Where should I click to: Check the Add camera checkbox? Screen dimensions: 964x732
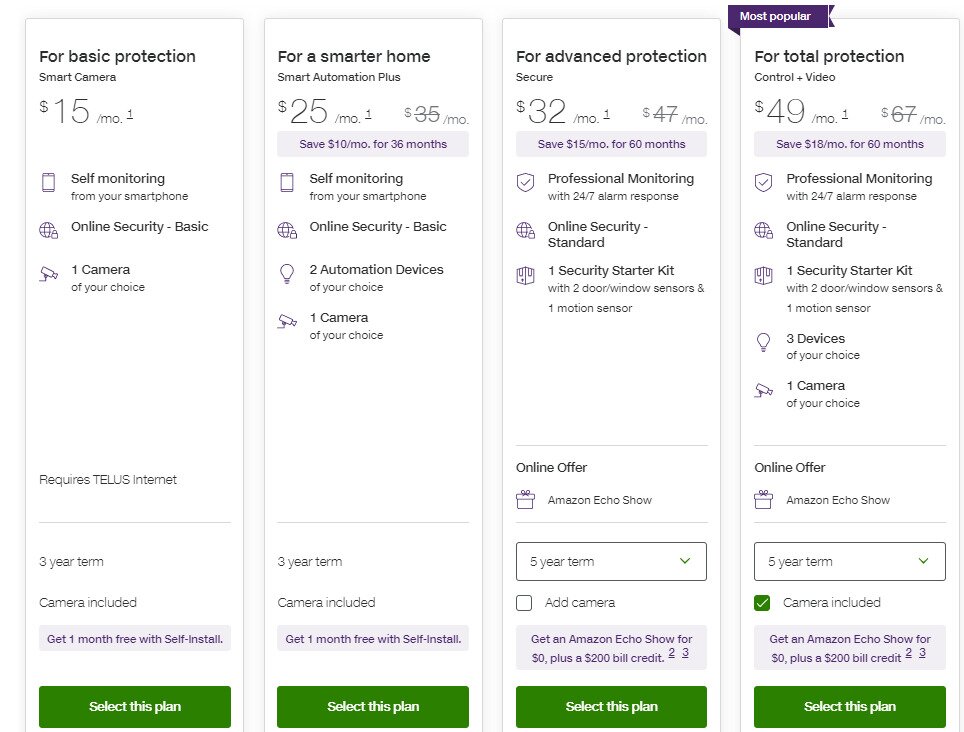click(524, 603)
